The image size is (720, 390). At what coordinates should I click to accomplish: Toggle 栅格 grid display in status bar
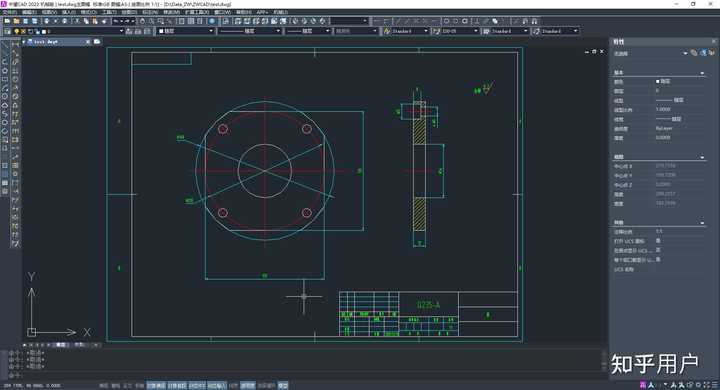click(115, 385)
